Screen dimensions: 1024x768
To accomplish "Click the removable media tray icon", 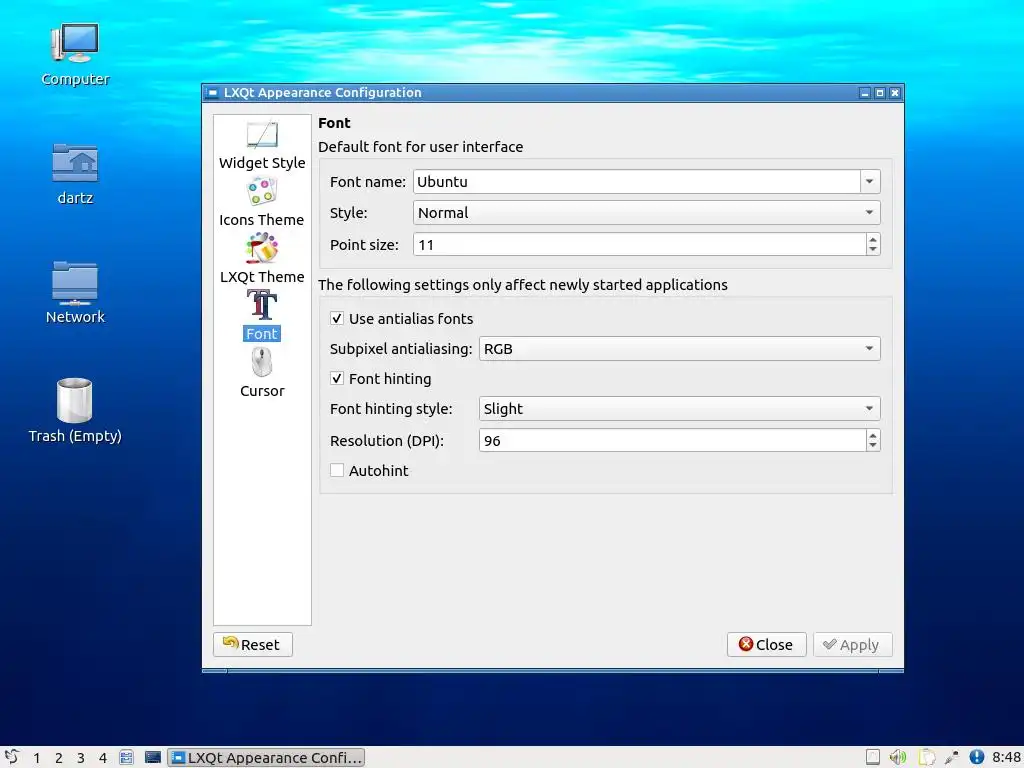I will click(872, 757).
